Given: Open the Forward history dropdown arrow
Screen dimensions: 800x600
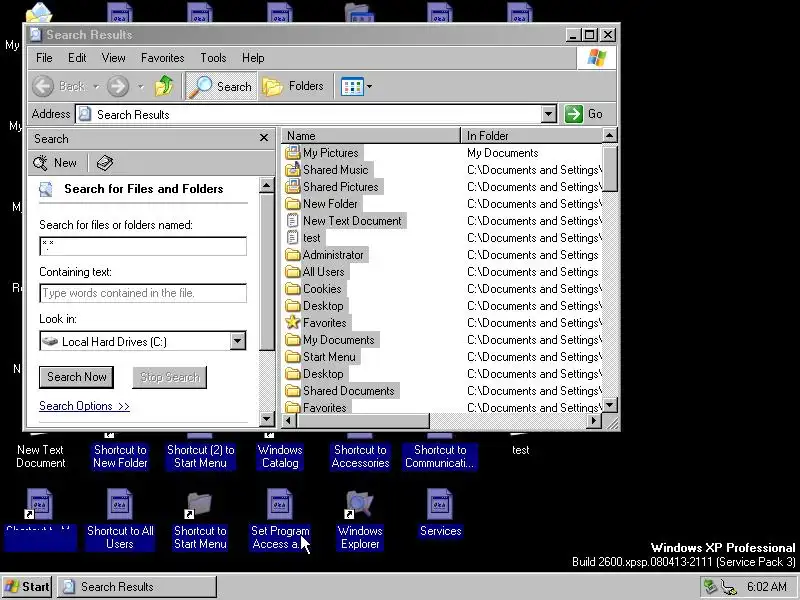Looking at the screenshot, I should click(141, 87).
